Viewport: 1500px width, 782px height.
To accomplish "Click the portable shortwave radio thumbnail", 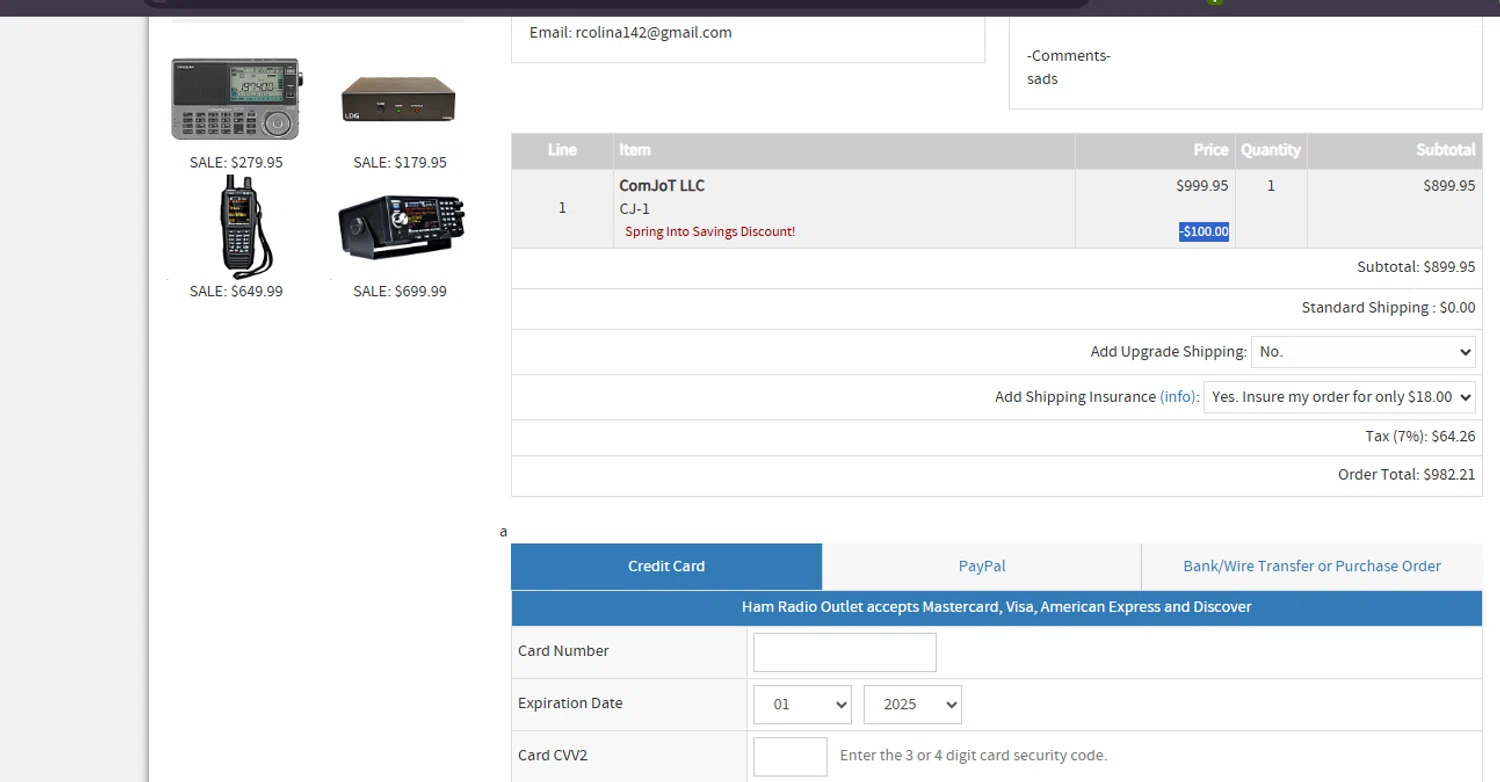I will [x=236, y=98].
